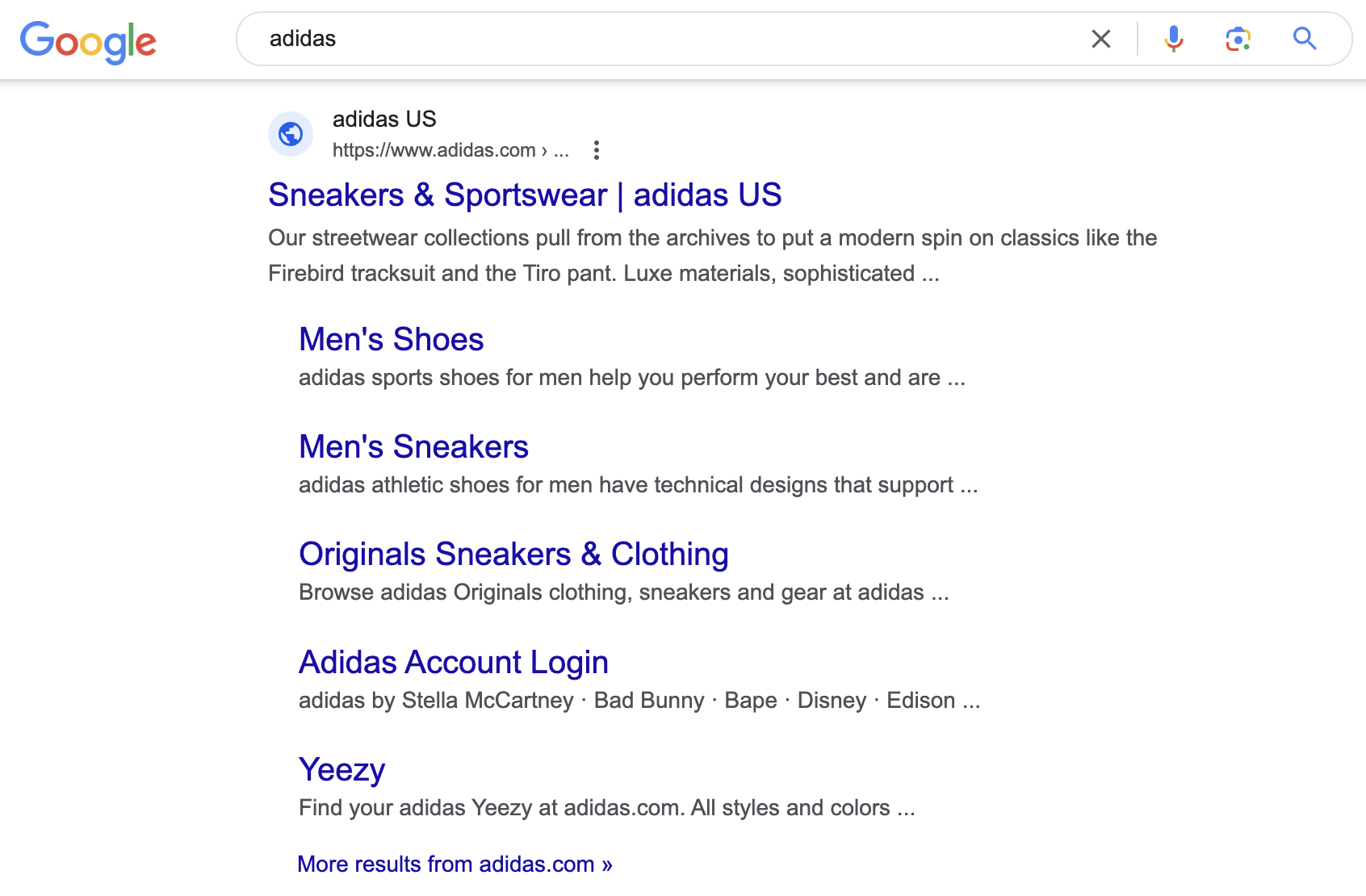
Task: Click the Yeezy description text
Action: point(606,808)
